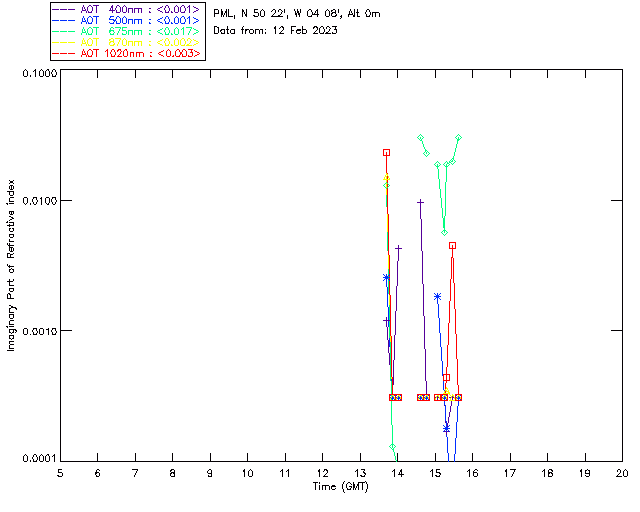Click the station text 'PML, N 50 22'

(x=249, y=13)
